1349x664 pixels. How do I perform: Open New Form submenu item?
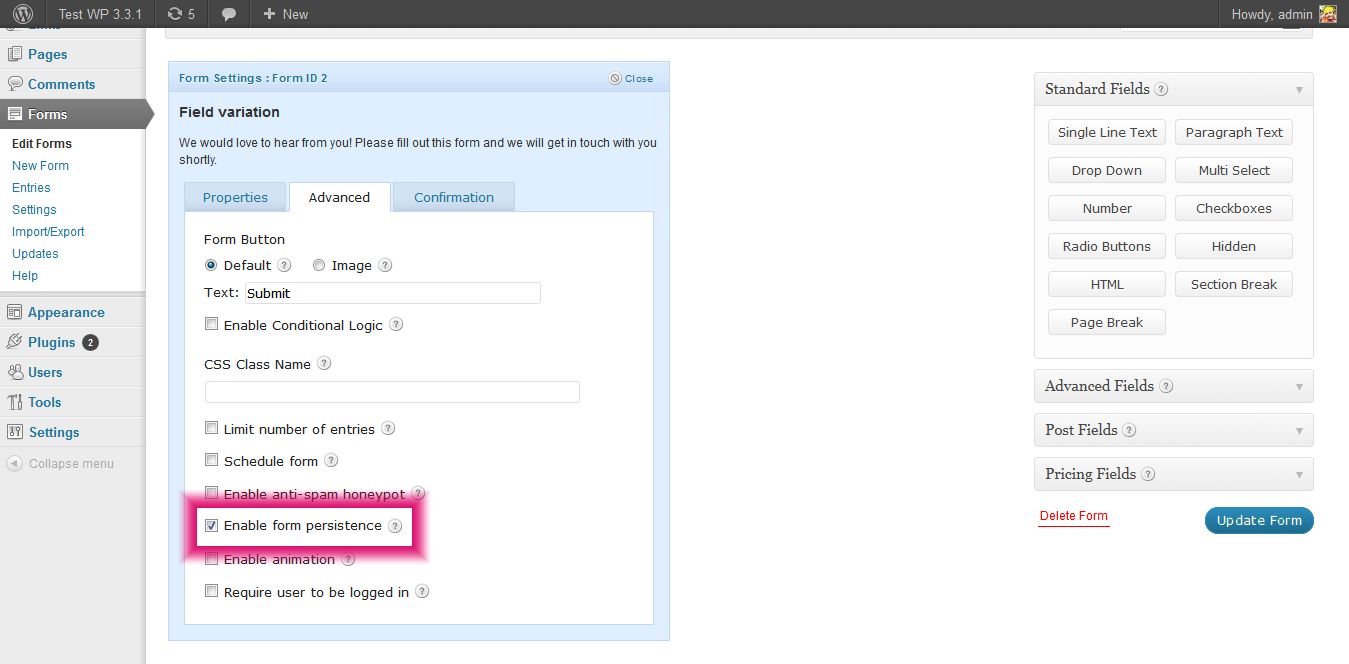[40, 166]
